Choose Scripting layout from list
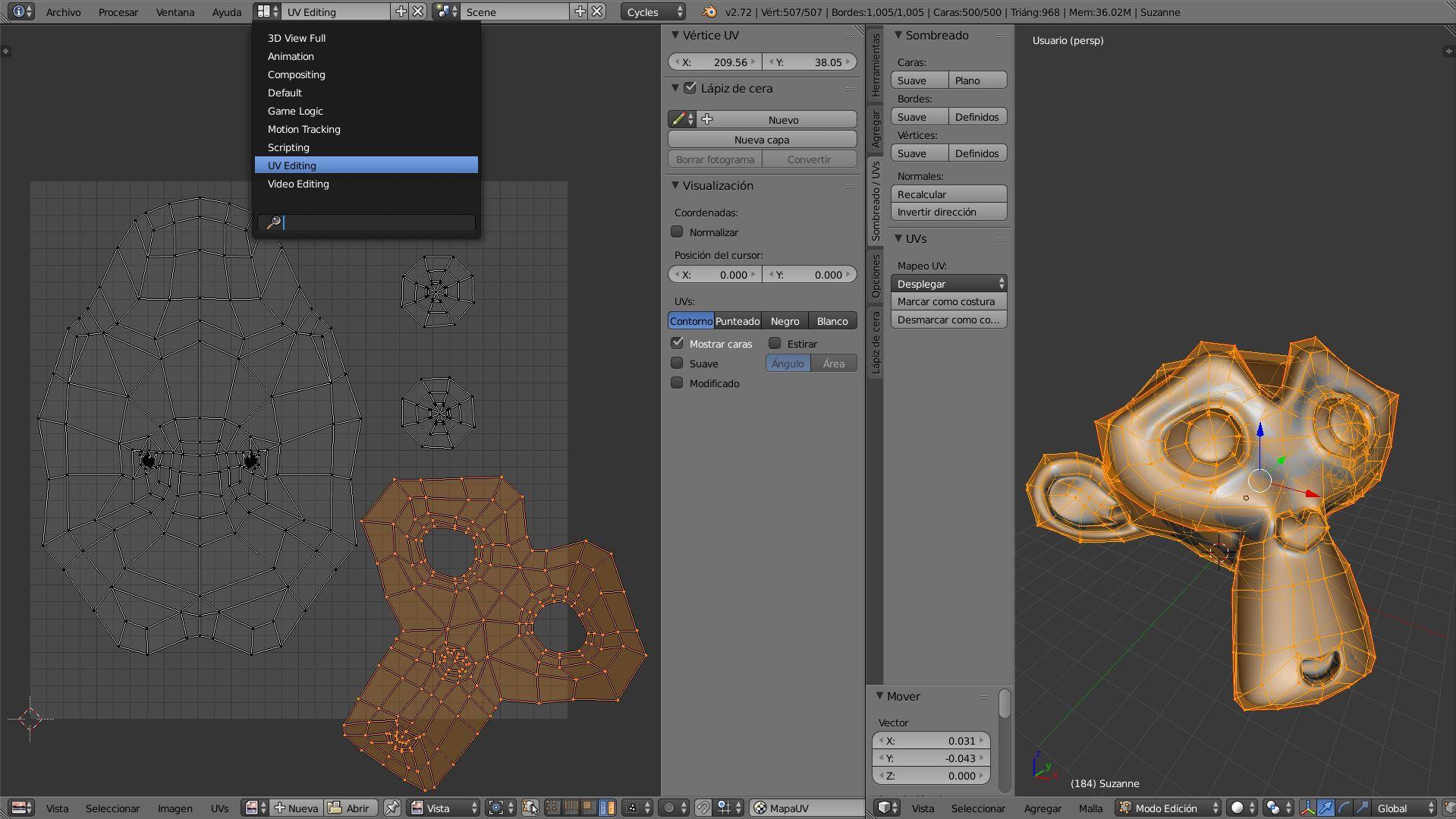 click(366, 147)
